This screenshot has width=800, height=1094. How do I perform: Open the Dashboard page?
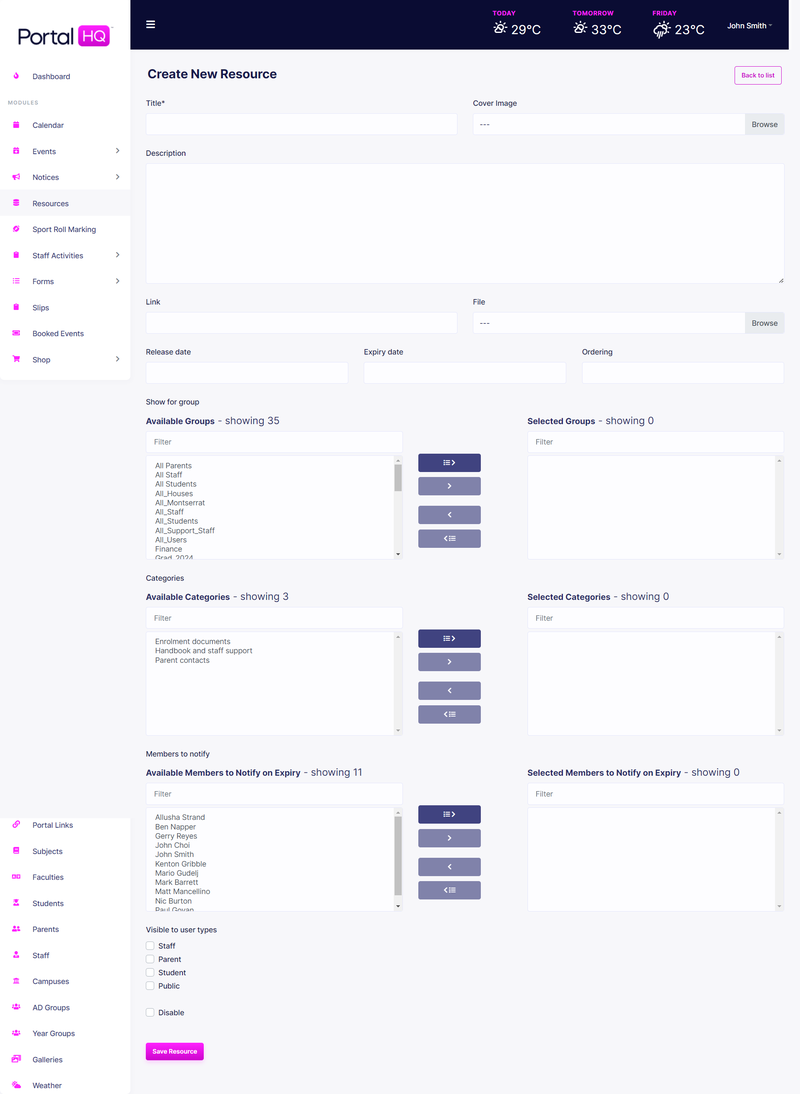tap(50, 76)
